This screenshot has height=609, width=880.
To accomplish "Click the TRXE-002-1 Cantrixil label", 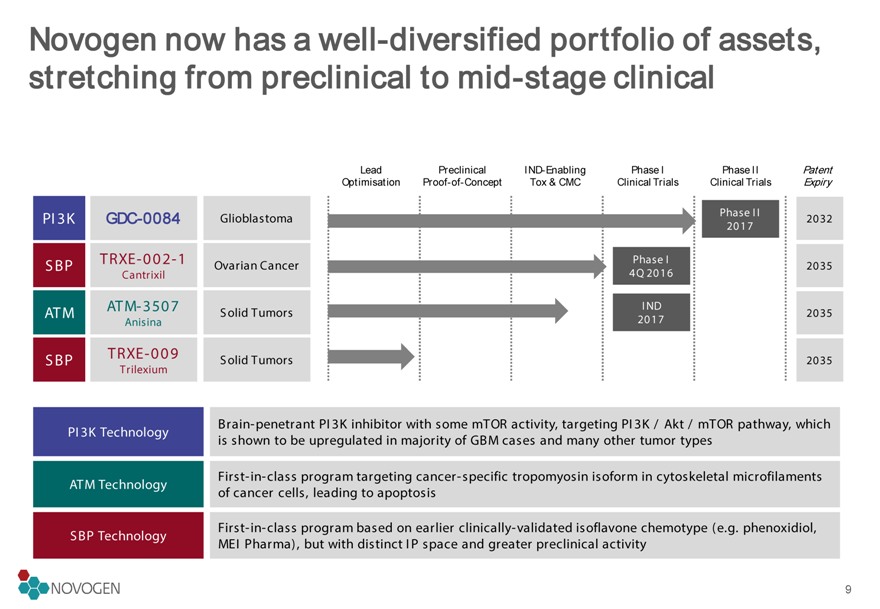I will point(144,265).
